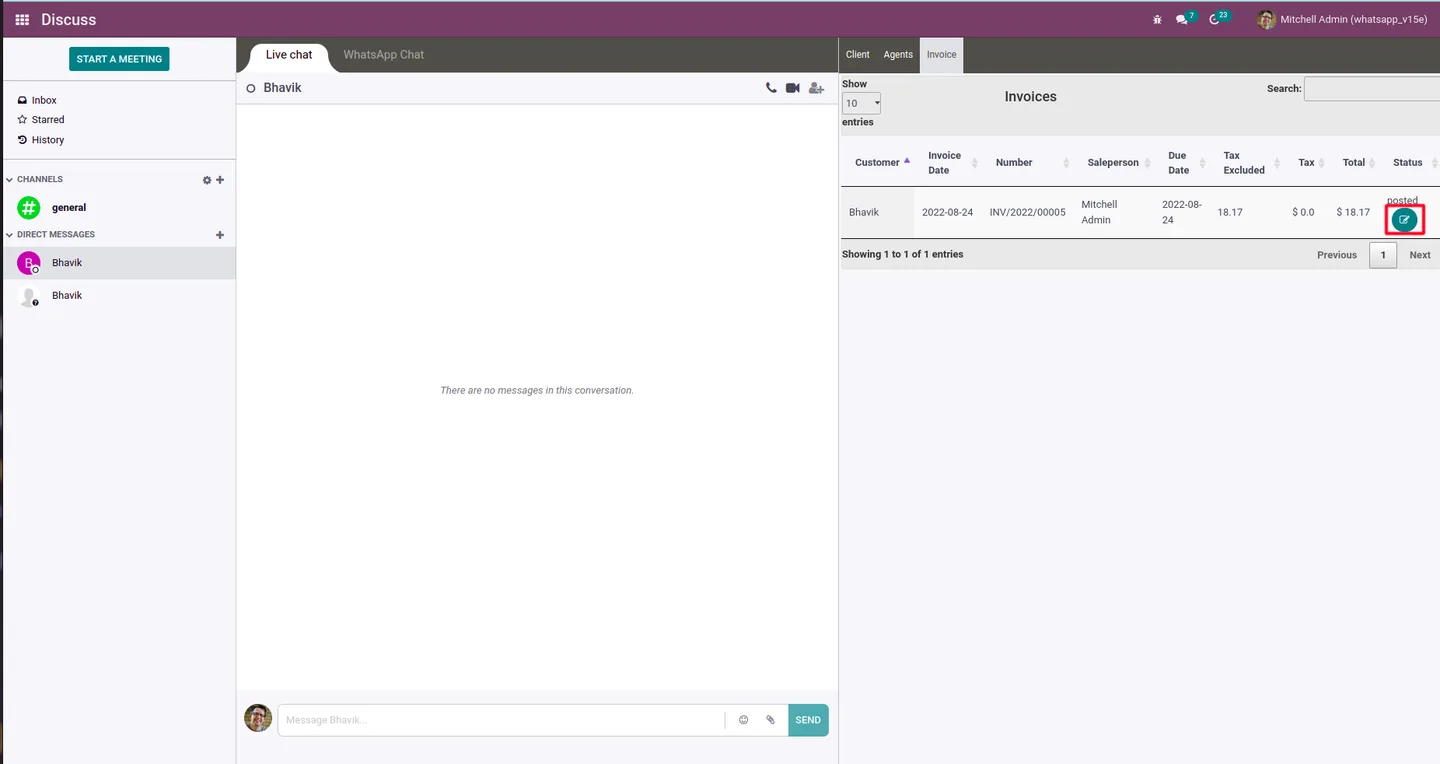Viewport: 1440px width, 764px height.
Task: Click invoice number INV/2022/00005
Action: pyautogui.click(x=1027, y=213)
